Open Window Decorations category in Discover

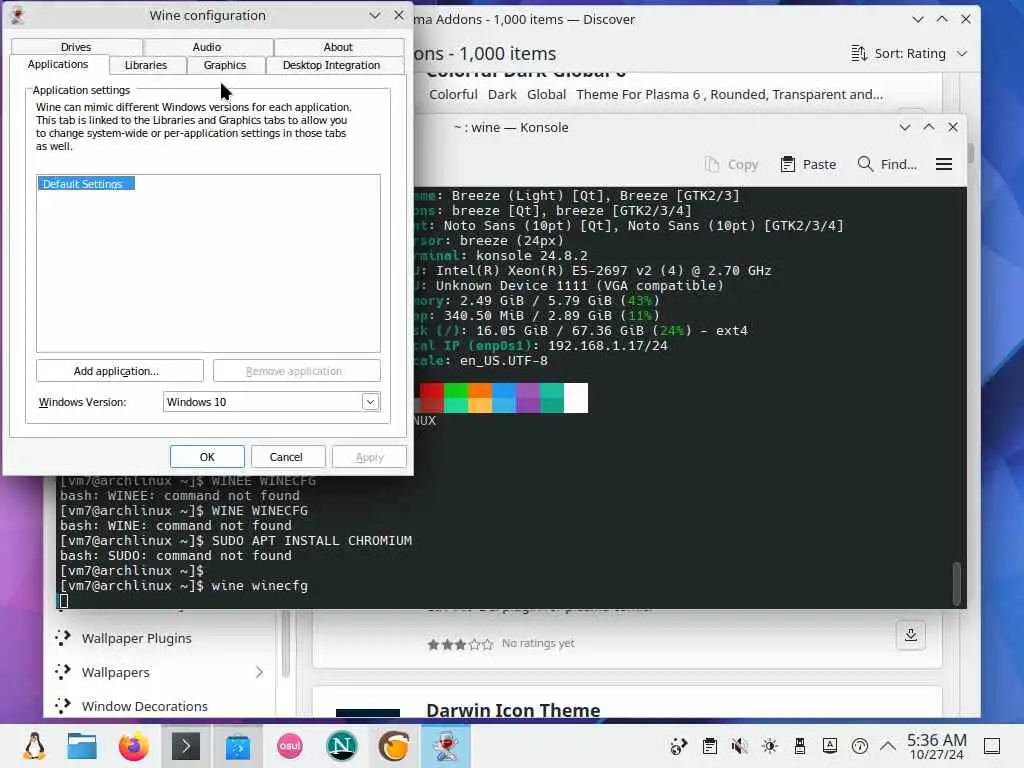[x=144, y=707]
